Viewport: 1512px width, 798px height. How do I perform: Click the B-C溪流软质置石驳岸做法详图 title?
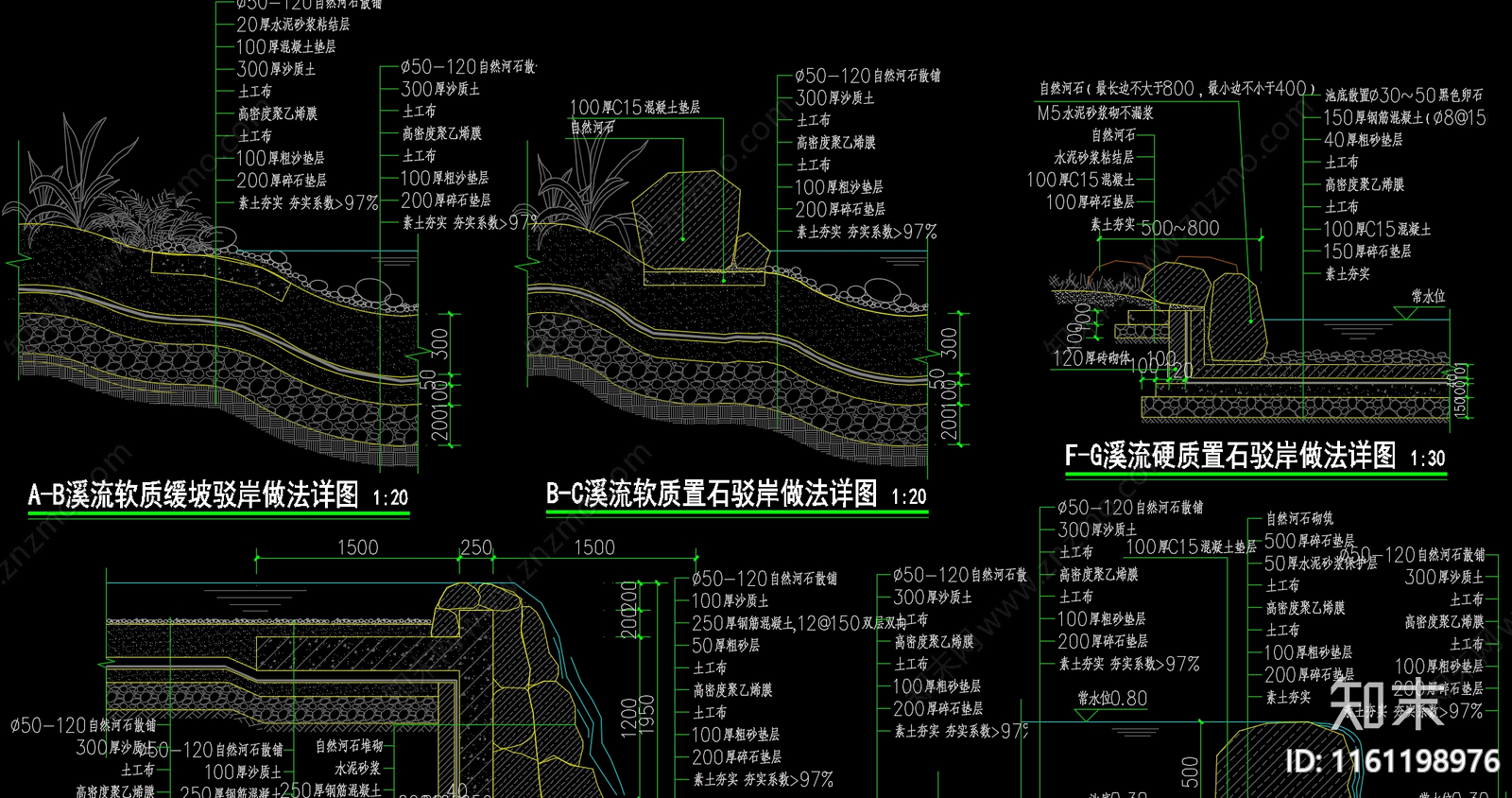pos(712,494)
